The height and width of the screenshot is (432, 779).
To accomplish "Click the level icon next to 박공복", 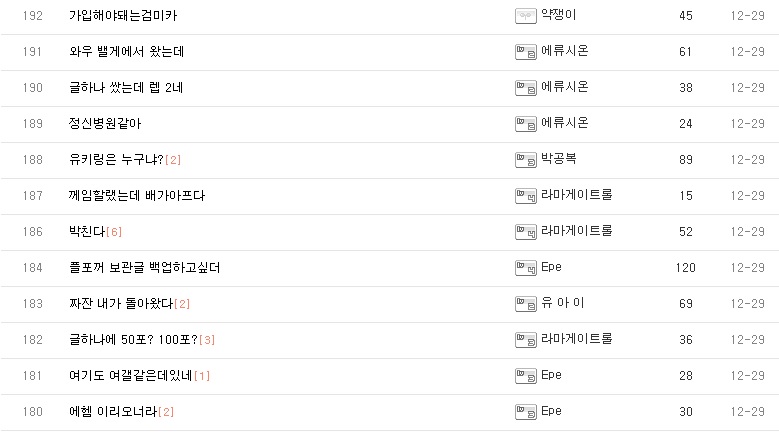I will 525,160.
